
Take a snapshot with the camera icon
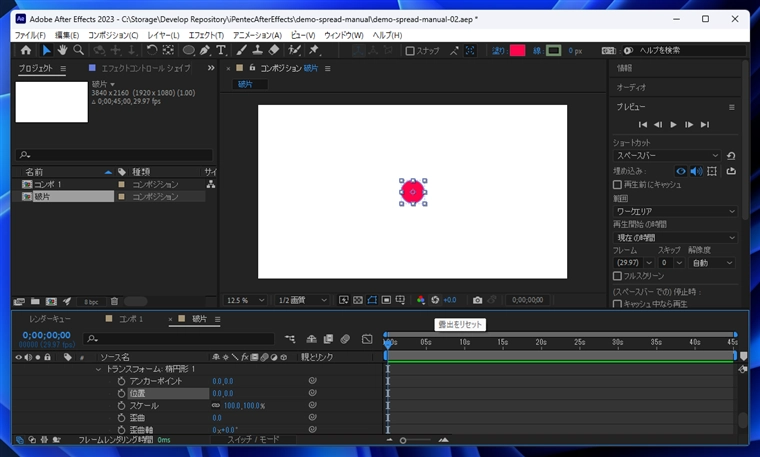[x=477, y=300]
